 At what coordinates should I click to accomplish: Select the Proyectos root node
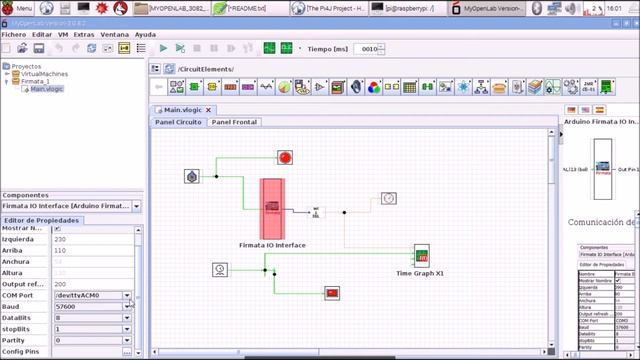pos(26,66)
